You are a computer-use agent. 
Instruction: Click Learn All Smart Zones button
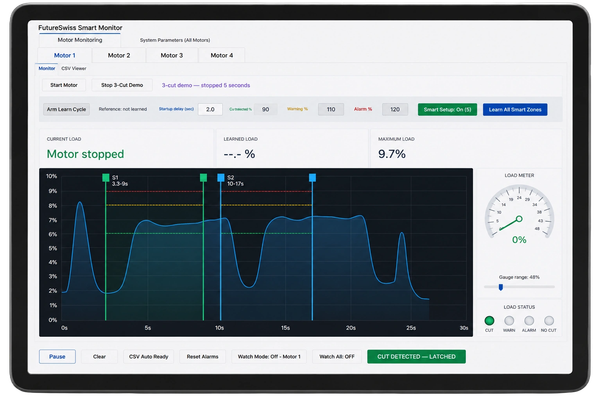click(x=515, y=109)
